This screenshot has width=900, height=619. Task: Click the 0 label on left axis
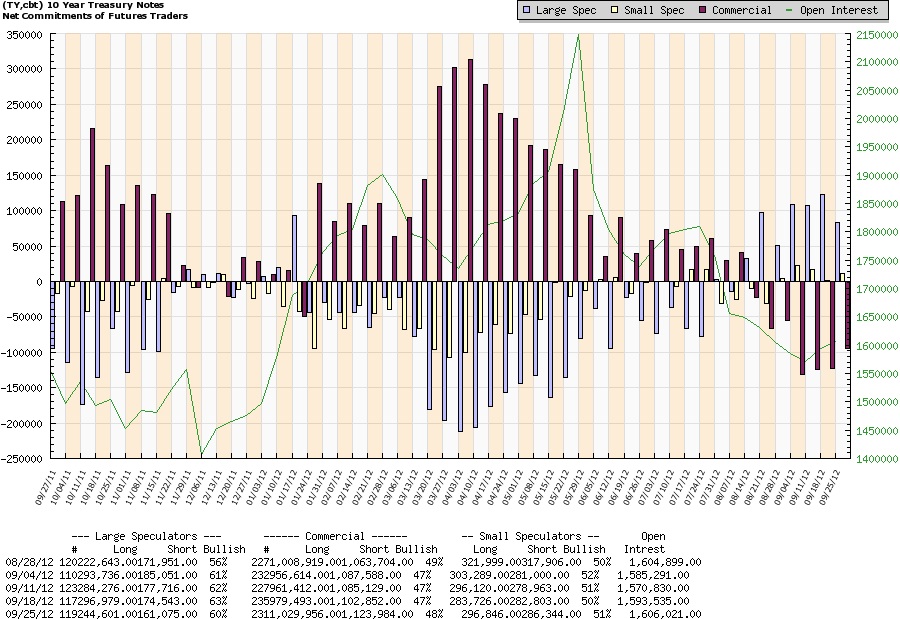pyautogui.click(x=39, y=282)
